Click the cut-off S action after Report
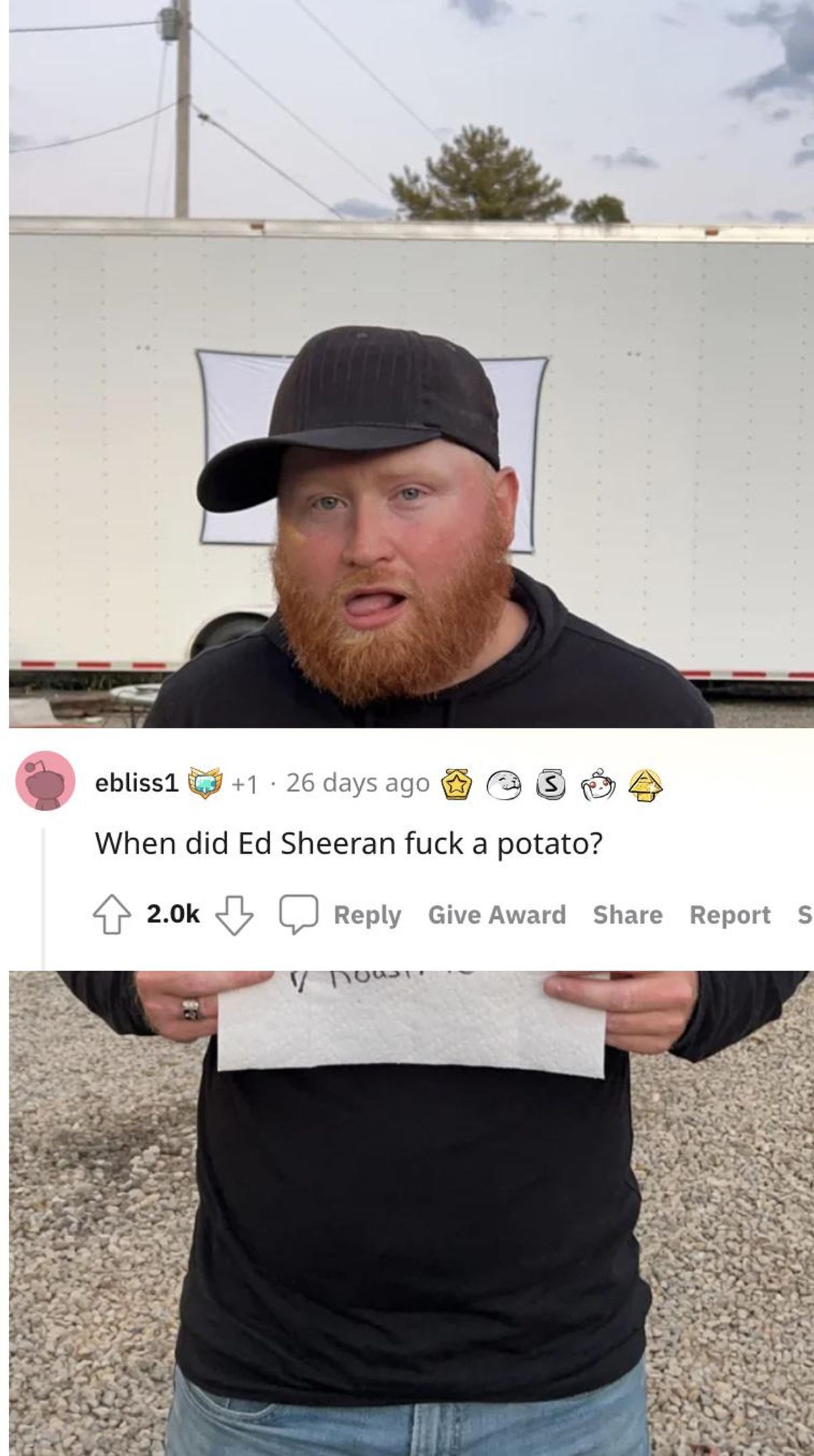 pos(805,915)
